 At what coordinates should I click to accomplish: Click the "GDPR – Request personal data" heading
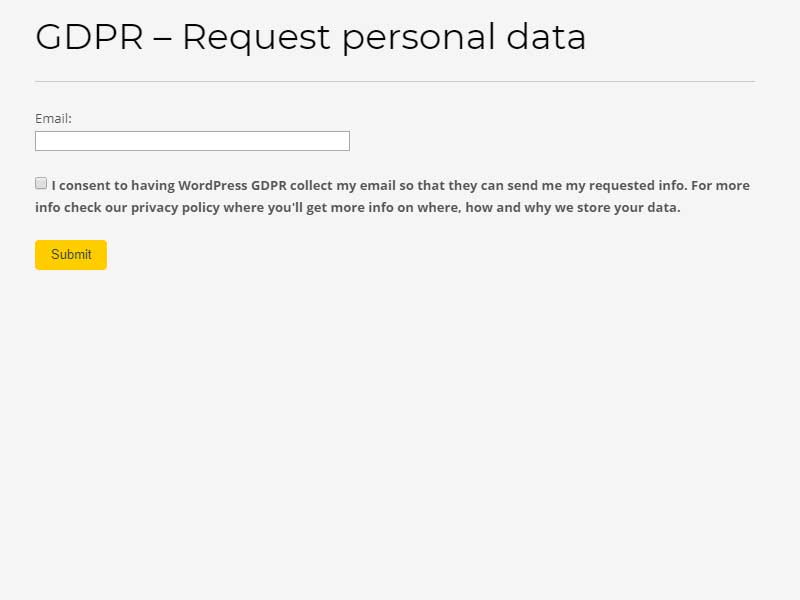[310, 37]
